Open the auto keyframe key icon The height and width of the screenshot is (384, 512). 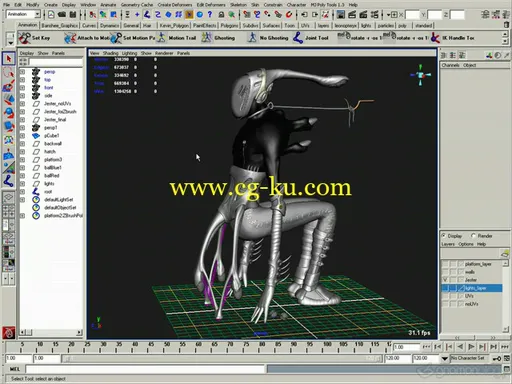click(497, 358)
